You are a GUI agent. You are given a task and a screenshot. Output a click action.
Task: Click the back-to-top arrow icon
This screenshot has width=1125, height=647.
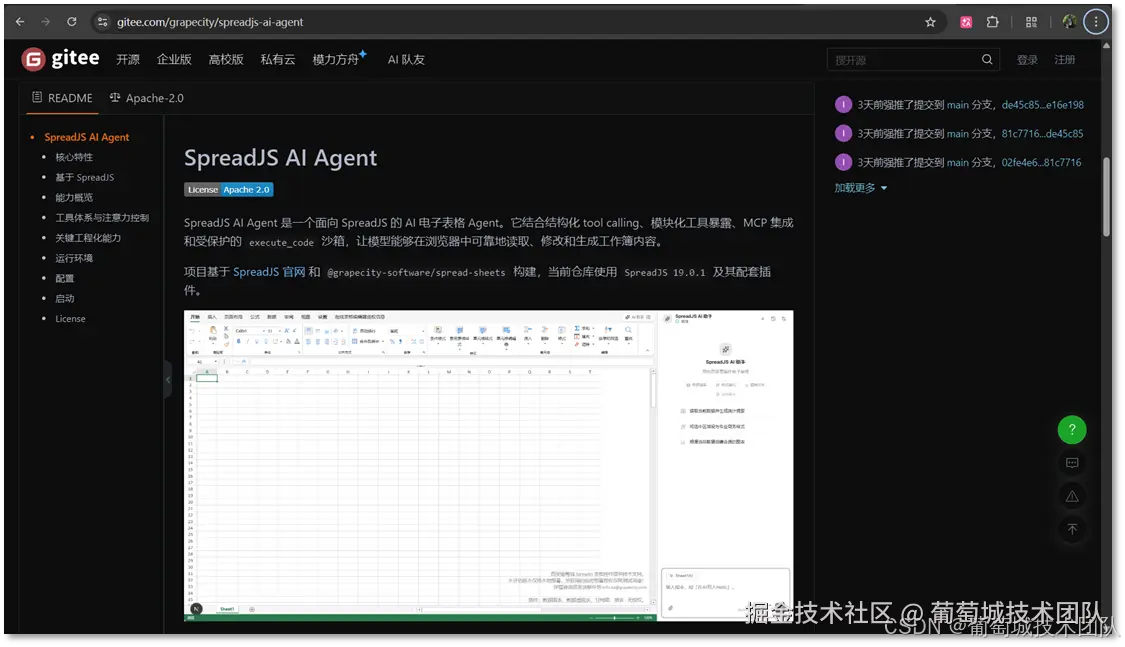coord(1072,529)
